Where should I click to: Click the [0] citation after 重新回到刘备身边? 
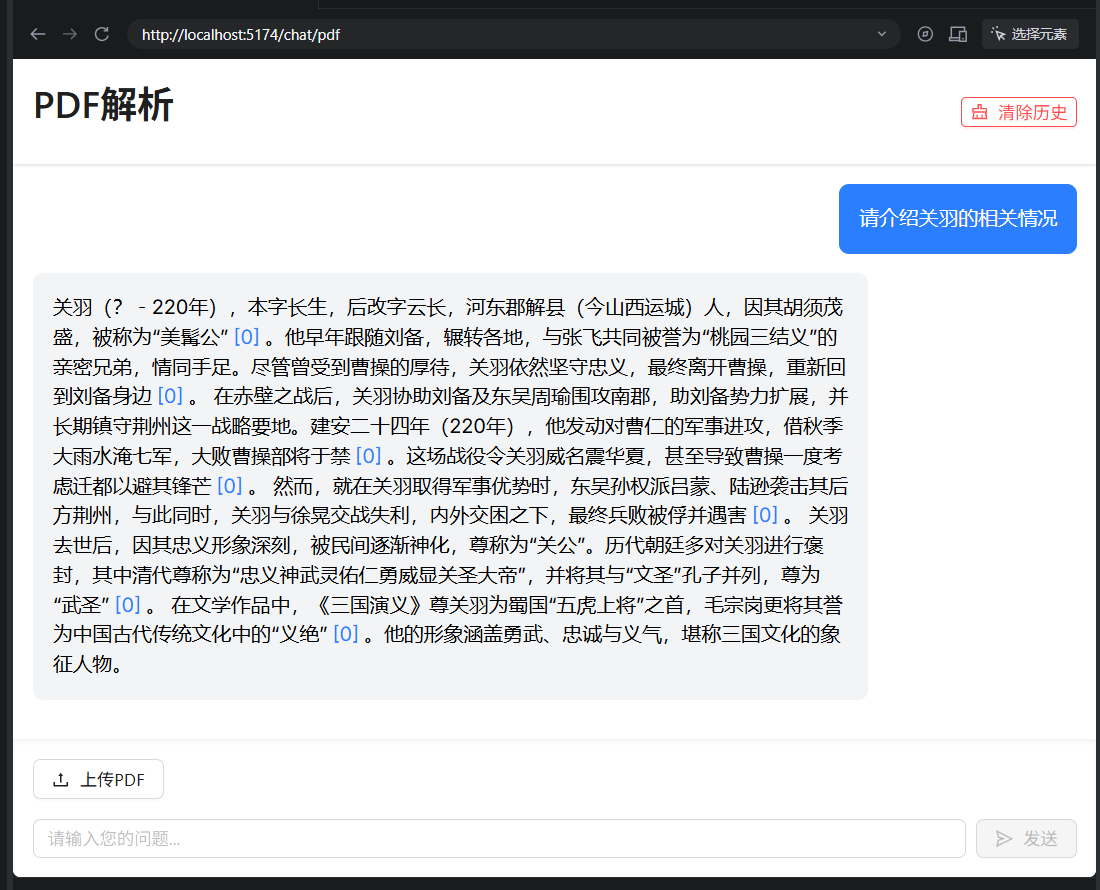tap(168, 396)
